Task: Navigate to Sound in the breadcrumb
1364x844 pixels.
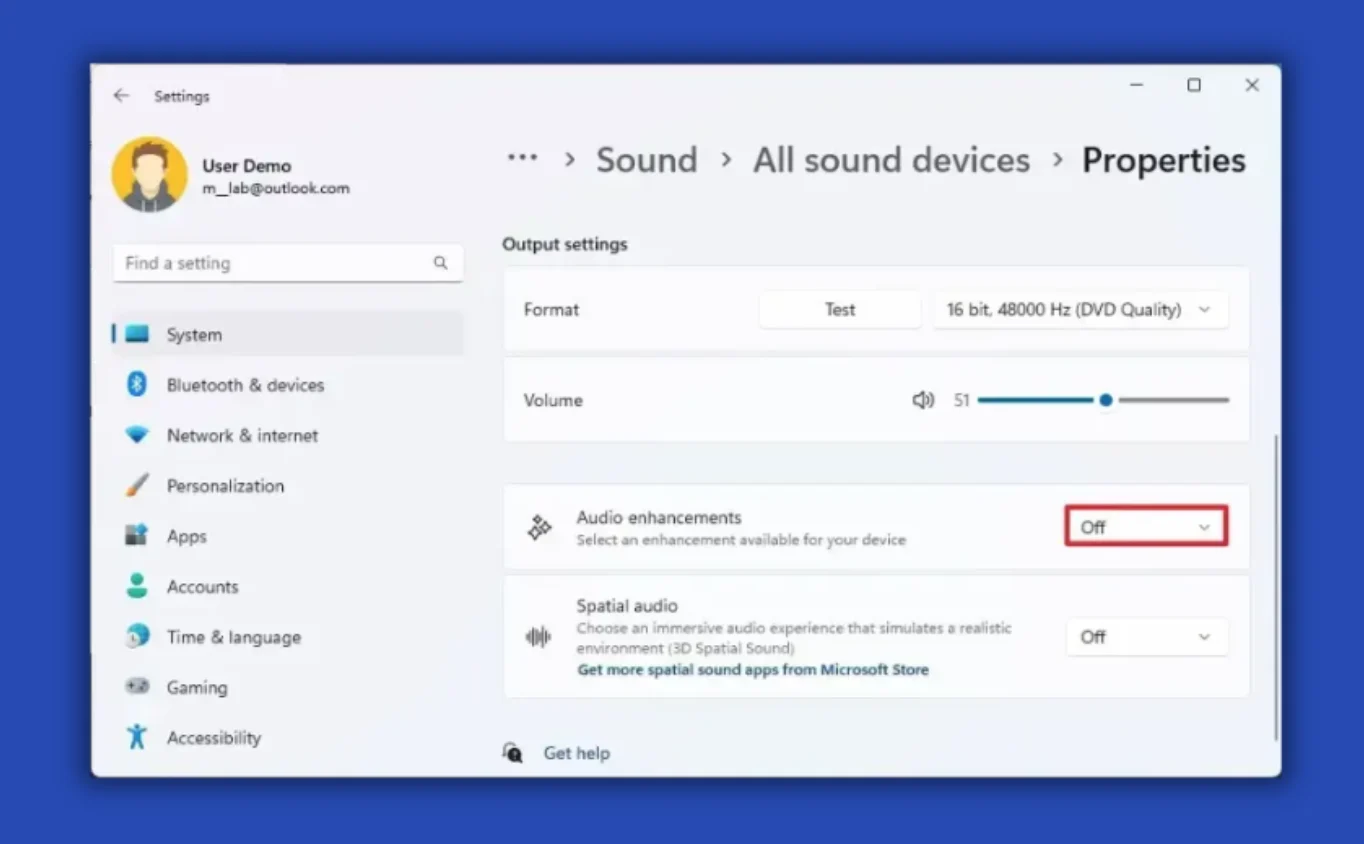Action: tap(646, 159)
